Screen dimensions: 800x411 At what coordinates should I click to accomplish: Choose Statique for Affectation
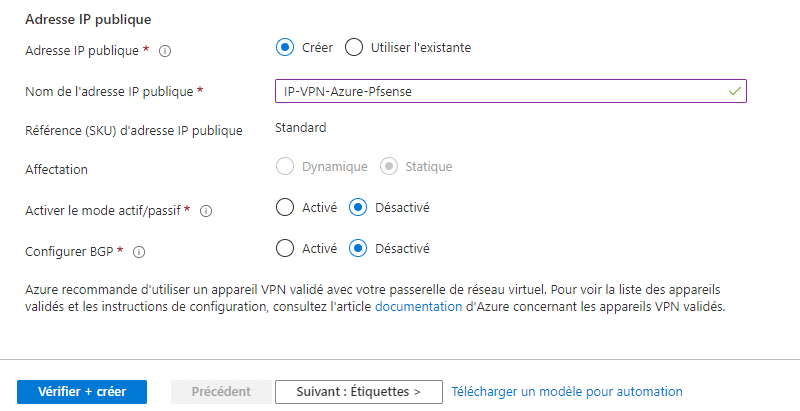click(389, 167)
